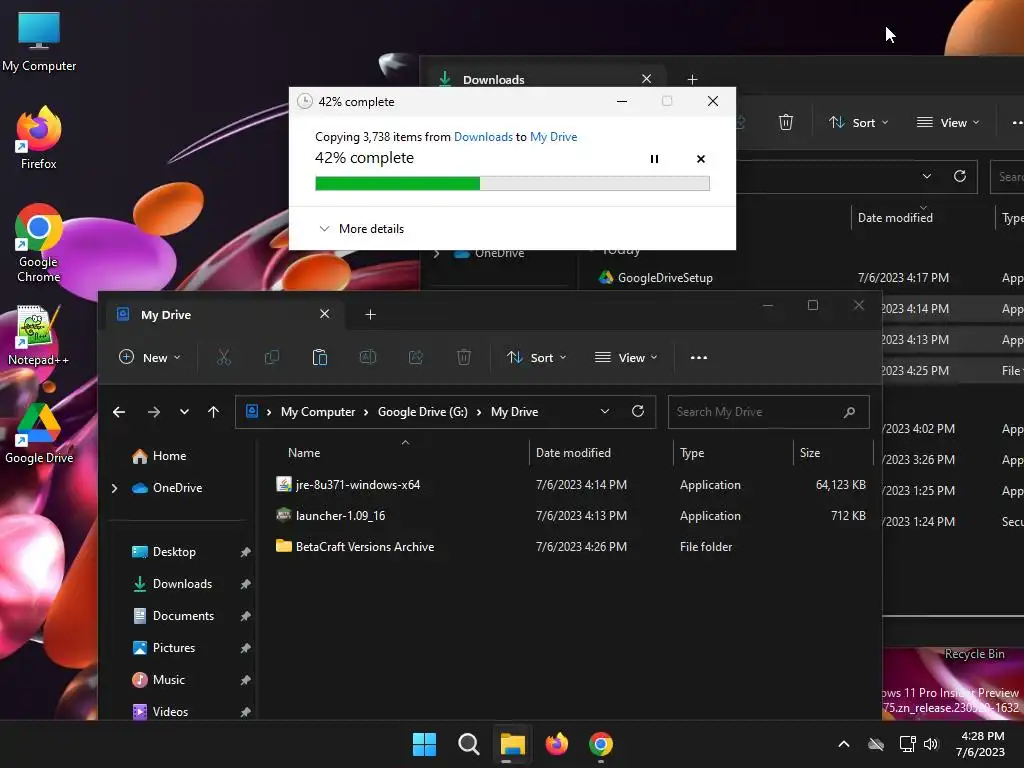Open See more menu in My Drive toolbar
1024x768 pixels.
699,357
